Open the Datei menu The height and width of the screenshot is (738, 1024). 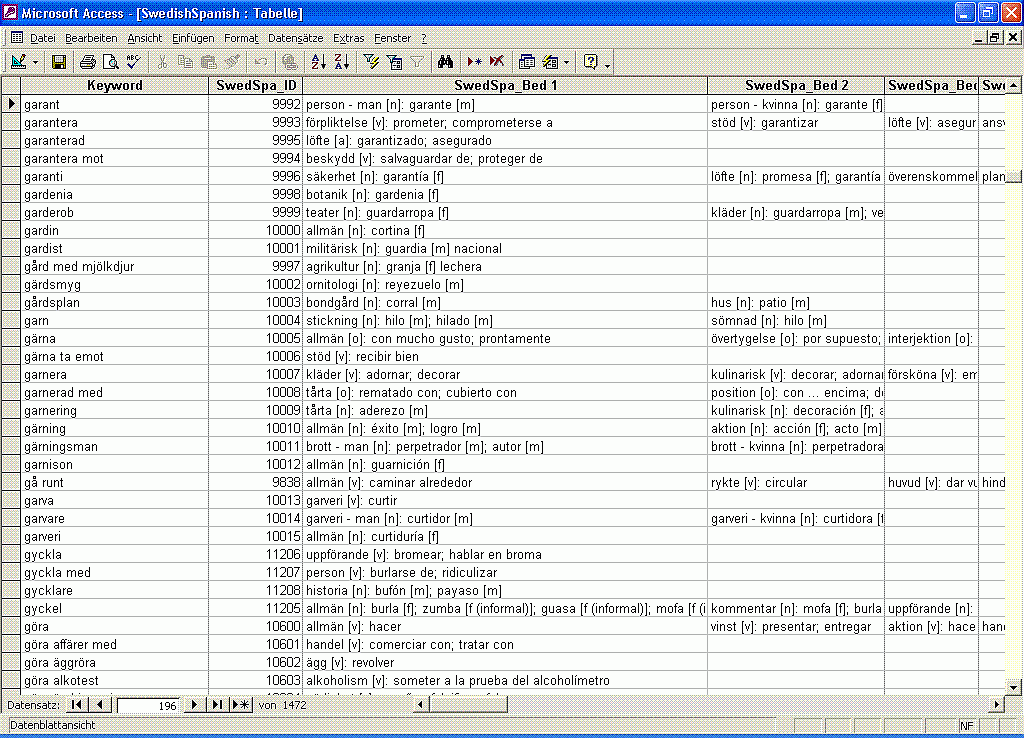(x=42, y=38)
